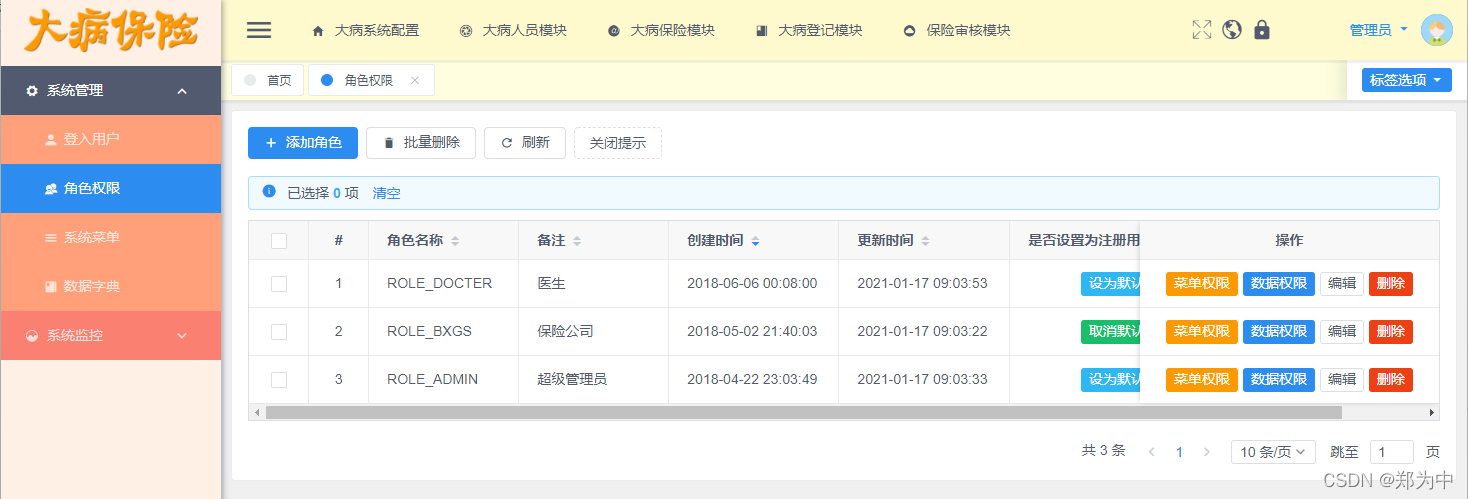Click the 清空 link
Viewport: 1468px width, 499px height.
click(387, 193)
